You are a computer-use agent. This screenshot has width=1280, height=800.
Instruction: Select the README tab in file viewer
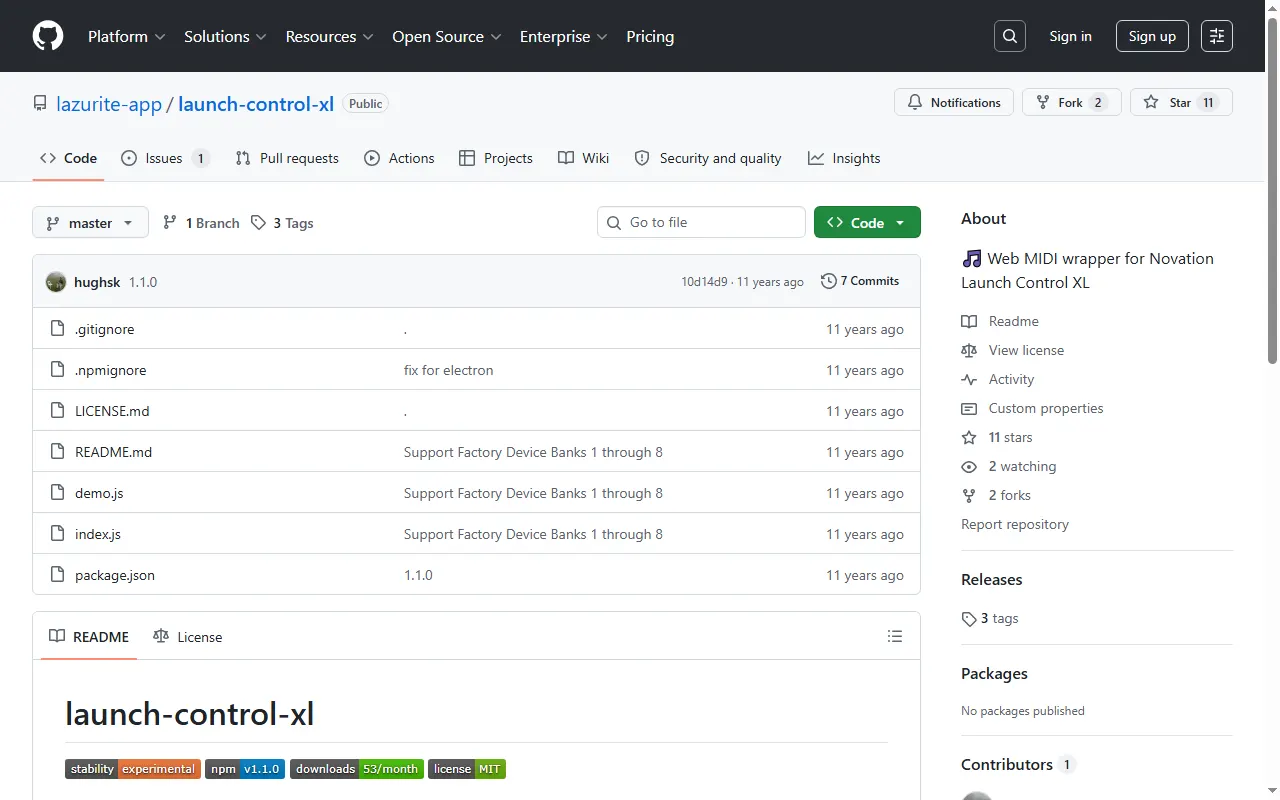pyautogui.click(x=89, y=636)
